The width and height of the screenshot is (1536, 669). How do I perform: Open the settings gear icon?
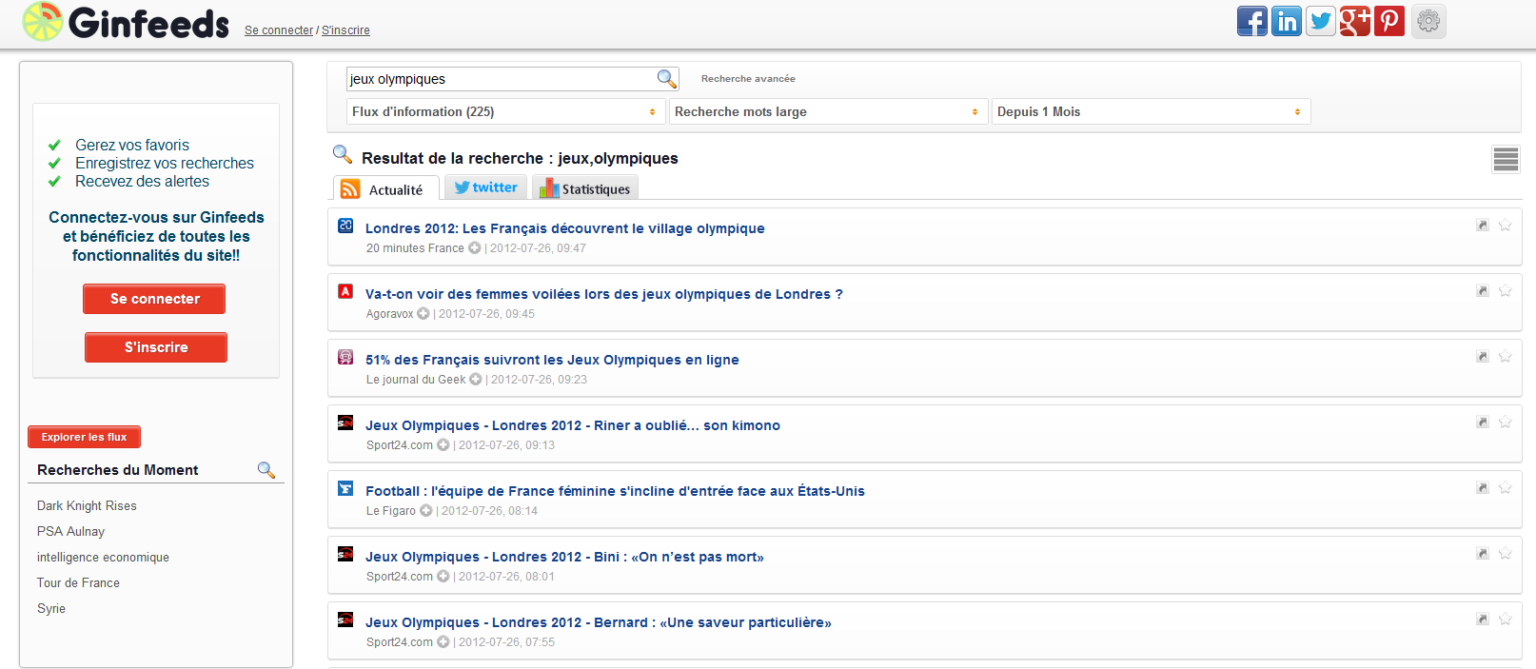[1428, 21]
